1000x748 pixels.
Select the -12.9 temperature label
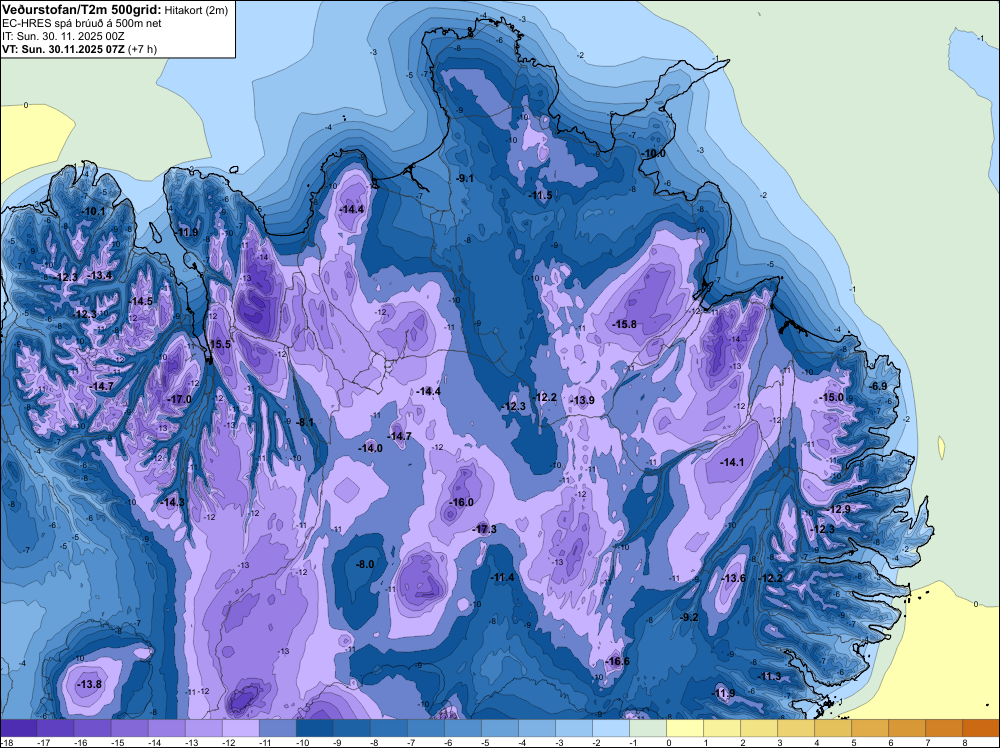pos(839,510)
